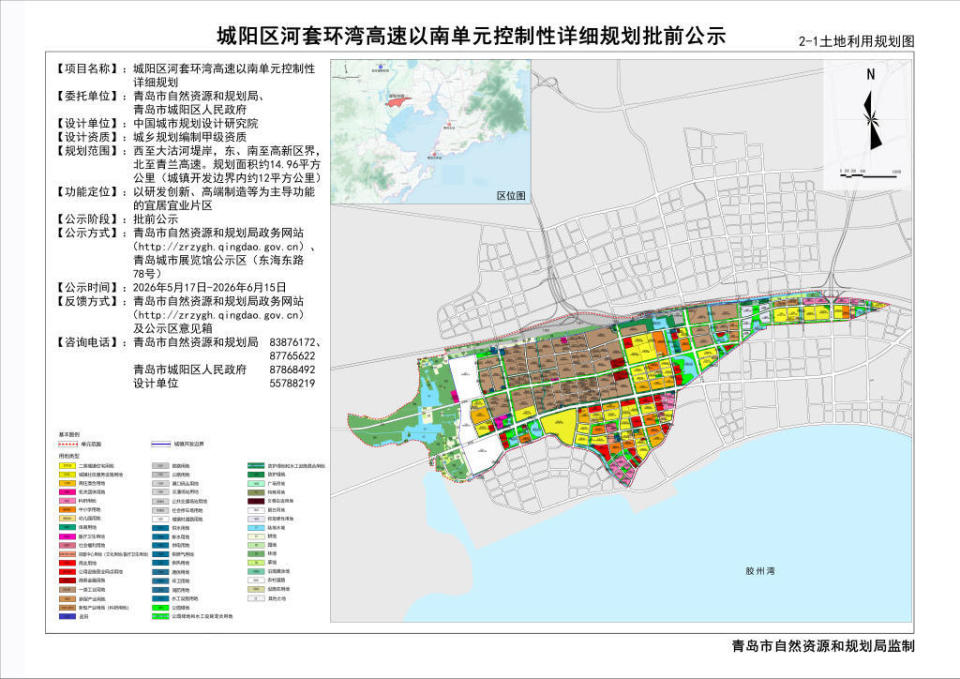960x679 pixels.
Task: Click the deep blue swatch ending first legend column
Action: (67, 617)
